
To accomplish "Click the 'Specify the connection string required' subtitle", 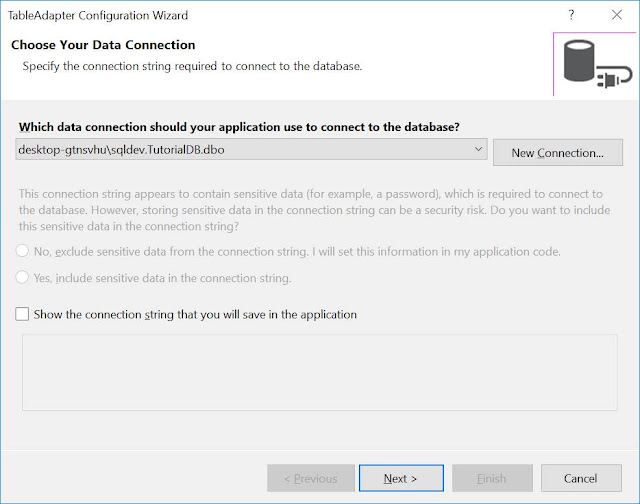I will (x=192, y=66).
